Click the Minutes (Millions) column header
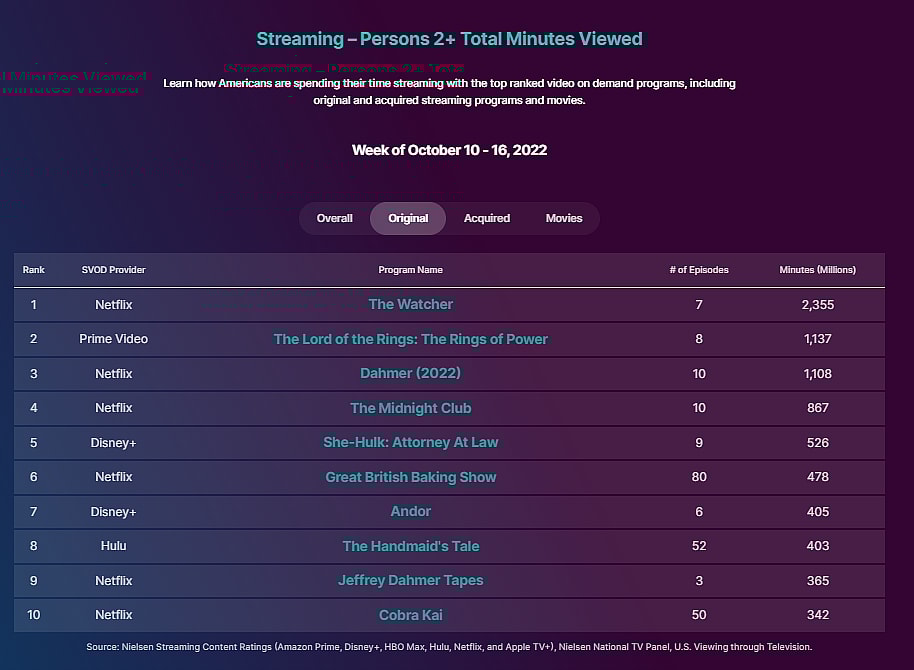This screenshot has height=670, width=914. tap(817, 270)
